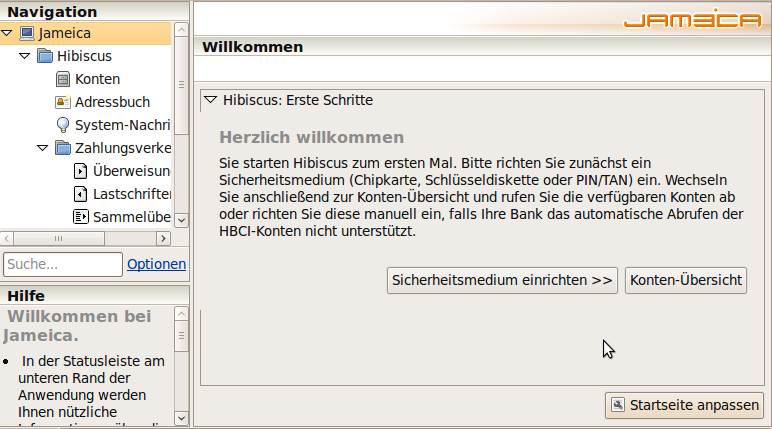Click the Hilfe panel title
Viewport: 772px width, 429px height.
tap(26, 296)
